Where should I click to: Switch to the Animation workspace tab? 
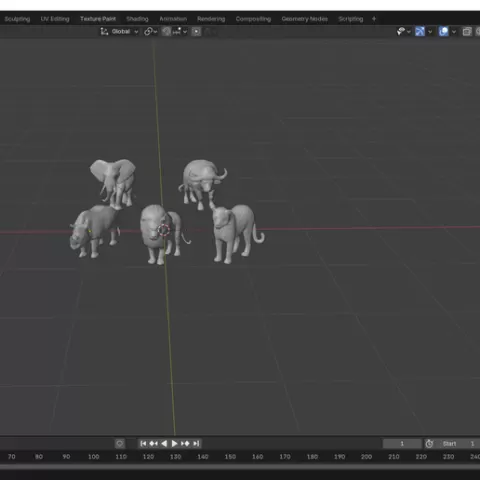[x=173, y=19]
